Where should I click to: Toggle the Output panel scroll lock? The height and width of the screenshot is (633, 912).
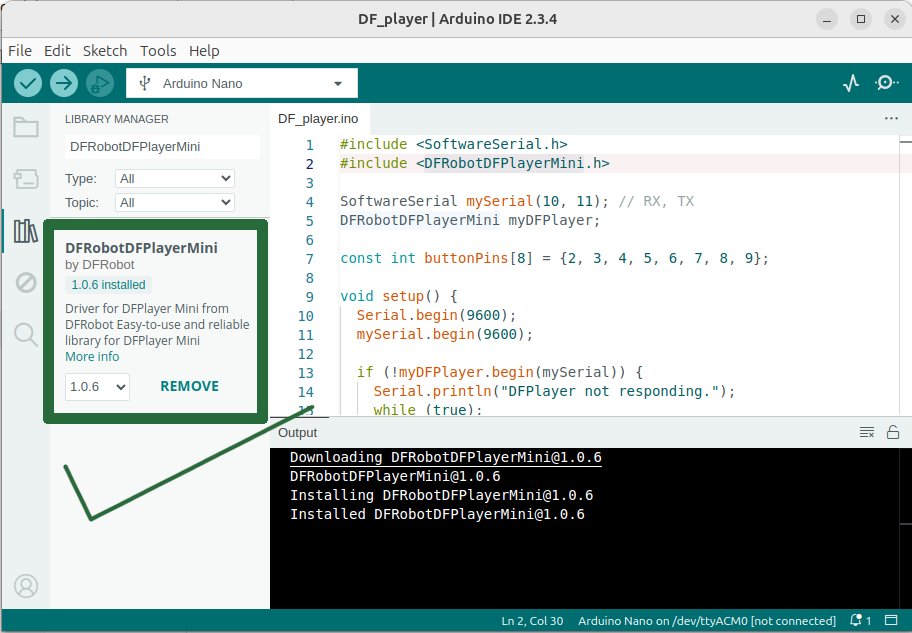pyautogui.click(x=893, y=433)
